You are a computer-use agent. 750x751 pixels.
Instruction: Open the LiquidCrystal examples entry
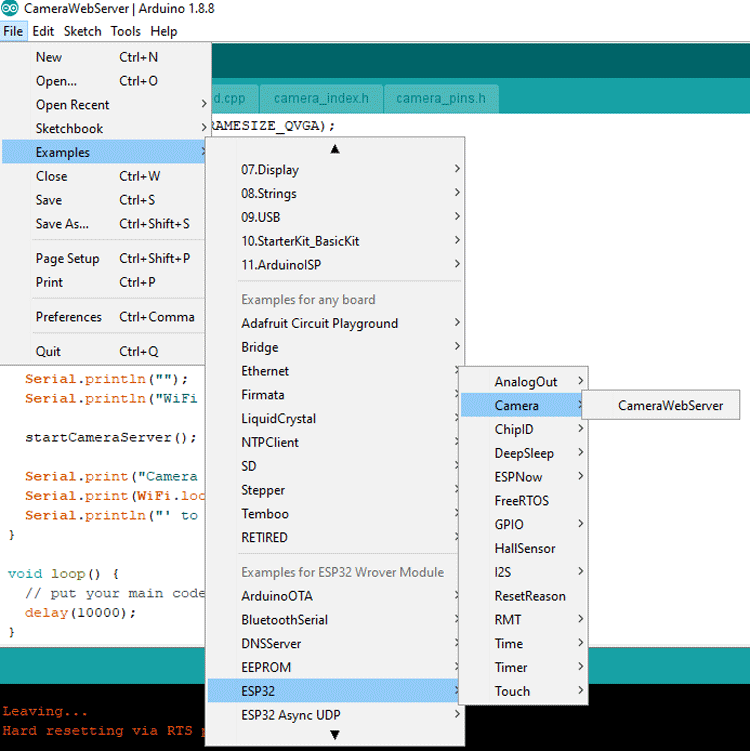click(334, 419)
